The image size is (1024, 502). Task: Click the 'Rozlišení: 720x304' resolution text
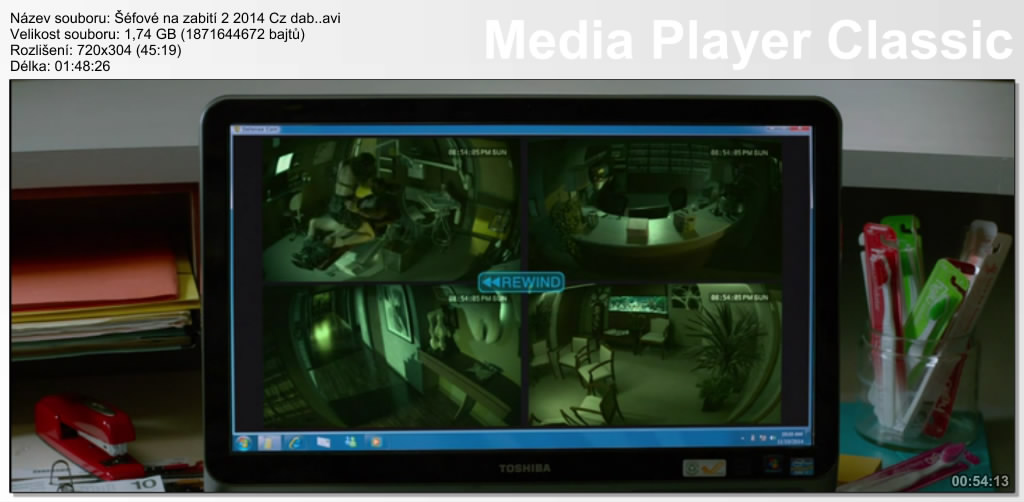96,50
